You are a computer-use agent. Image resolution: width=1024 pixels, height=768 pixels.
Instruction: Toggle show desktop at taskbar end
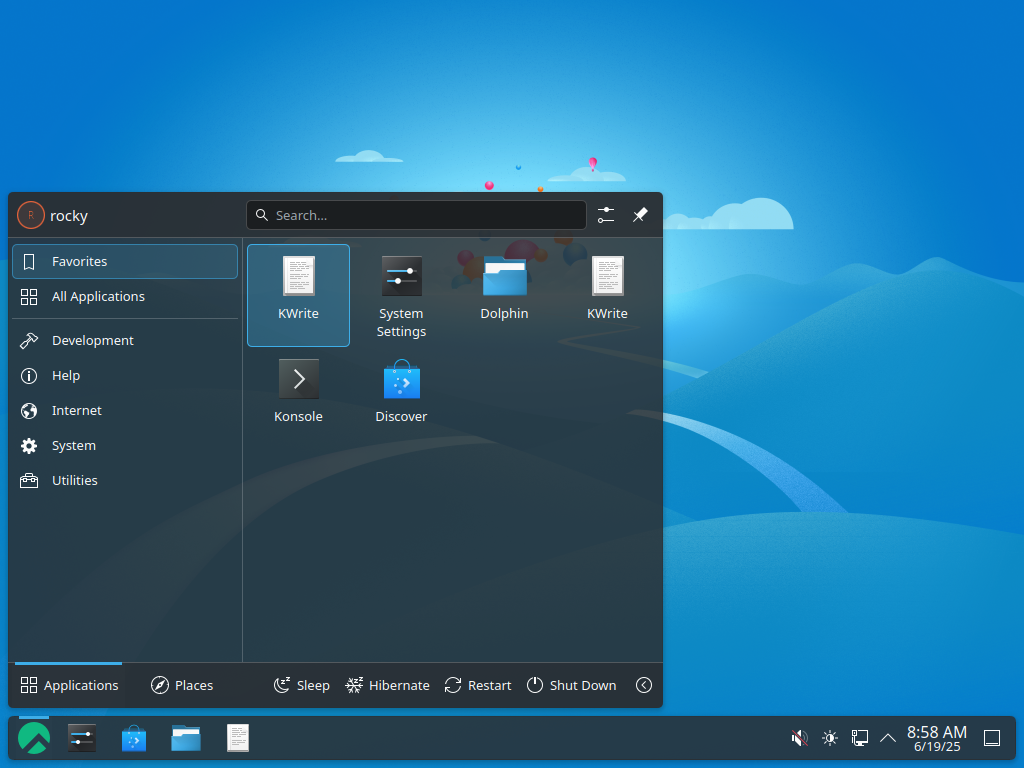991,738
